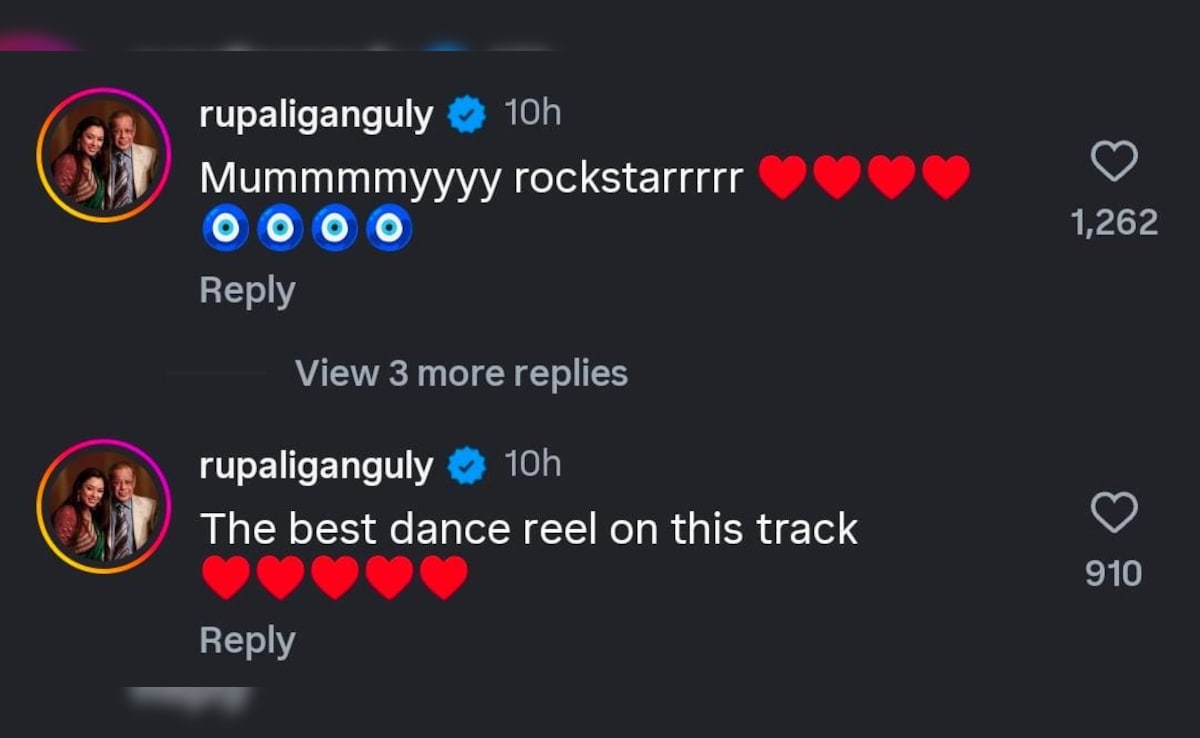Viewport: 1200px width, 738px height.
Task: Open the profile picture beside the rockstarrrrr comment
Action: (104, 155)
